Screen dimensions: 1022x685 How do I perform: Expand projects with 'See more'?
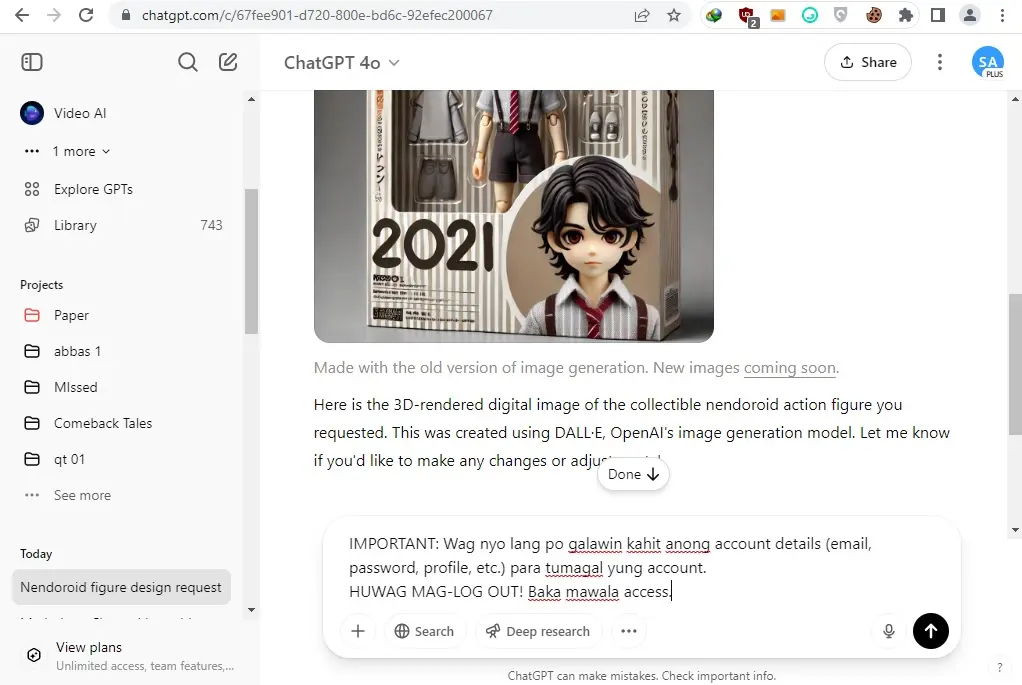(x=82, y=495)
